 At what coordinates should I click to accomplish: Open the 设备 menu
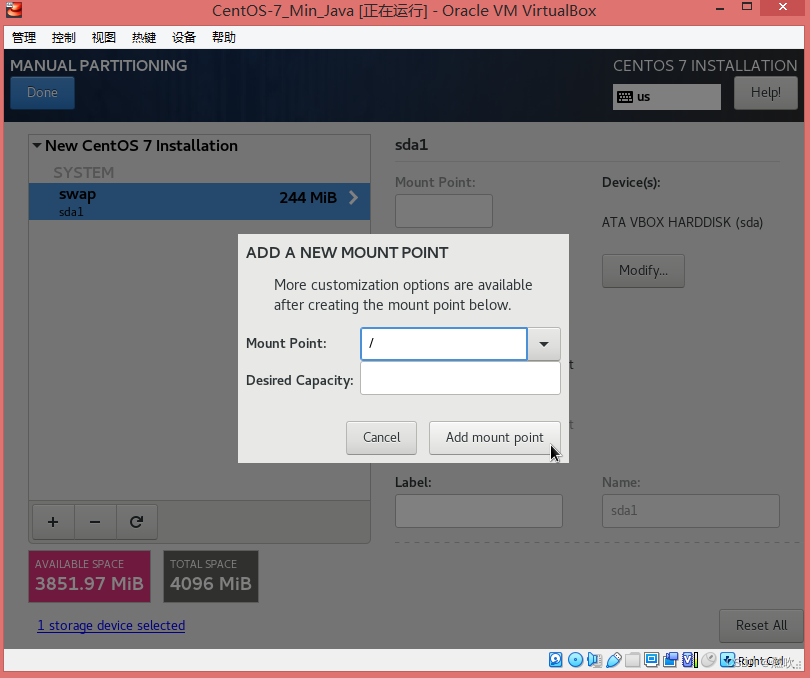tap(184, 38)
